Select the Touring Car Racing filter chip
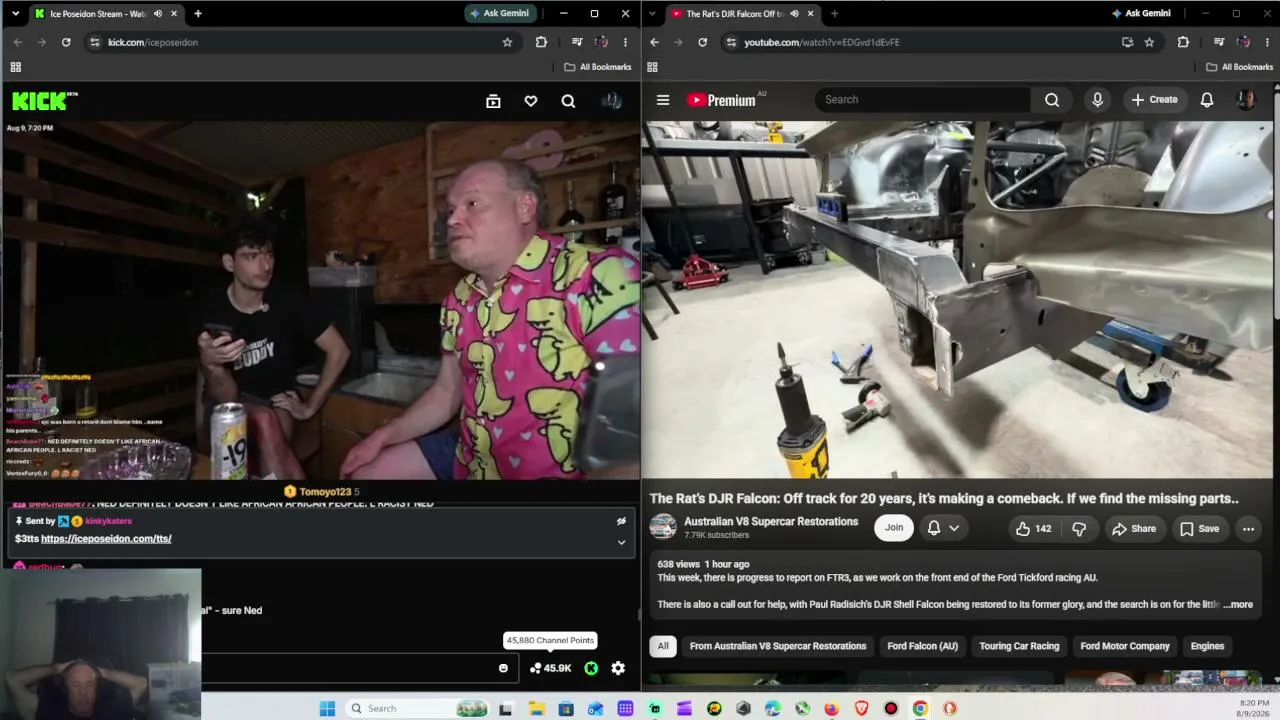Screen dimensions: 1280x720 (1019, 646)
